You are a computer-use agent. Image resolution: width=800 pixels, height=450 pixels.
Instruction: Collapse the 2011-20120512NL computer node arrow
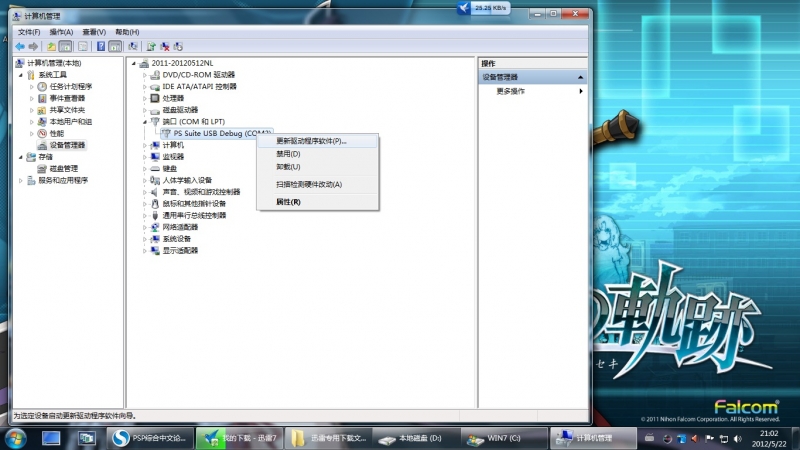point(134,63)
